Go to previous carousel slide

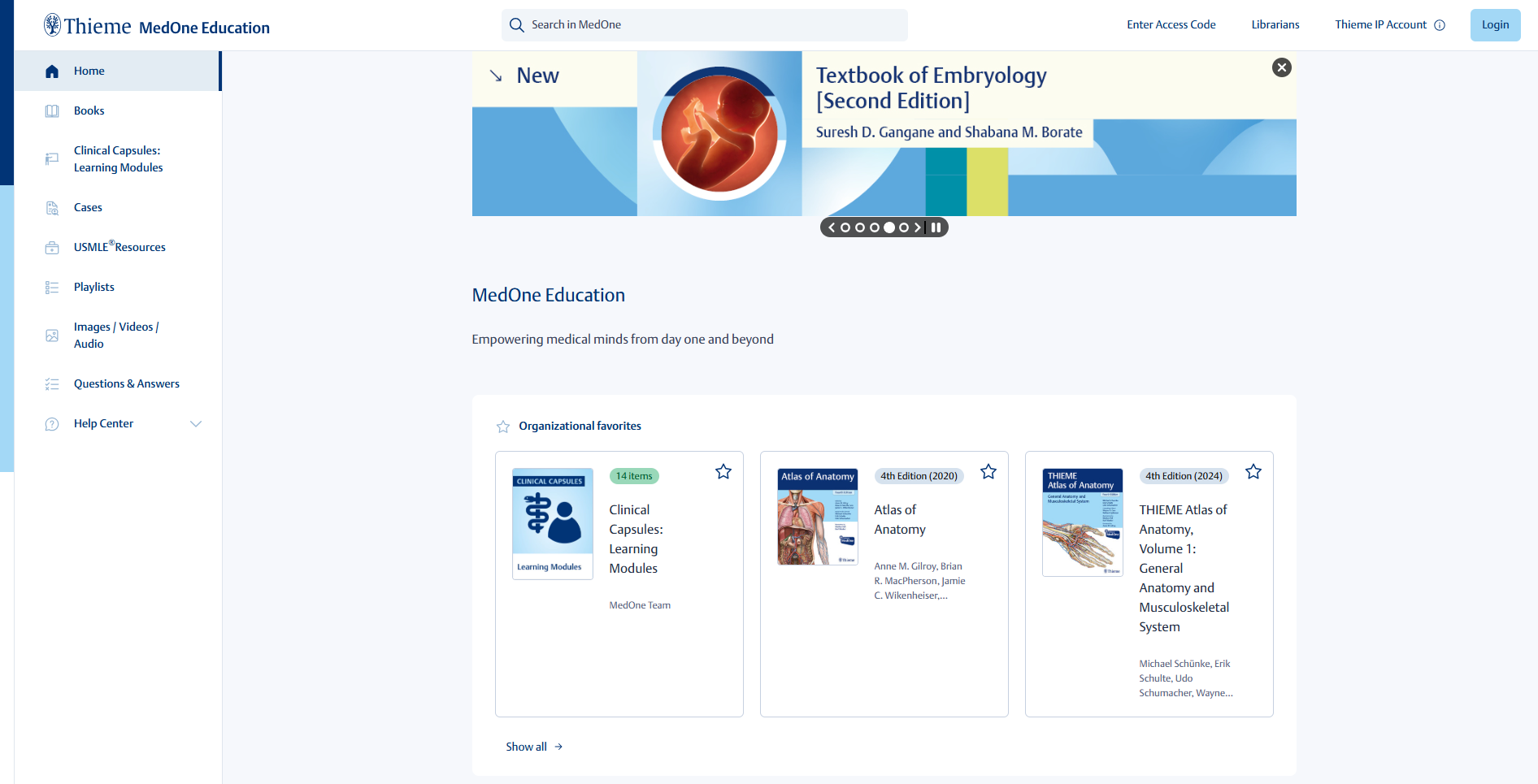(832, 227)
